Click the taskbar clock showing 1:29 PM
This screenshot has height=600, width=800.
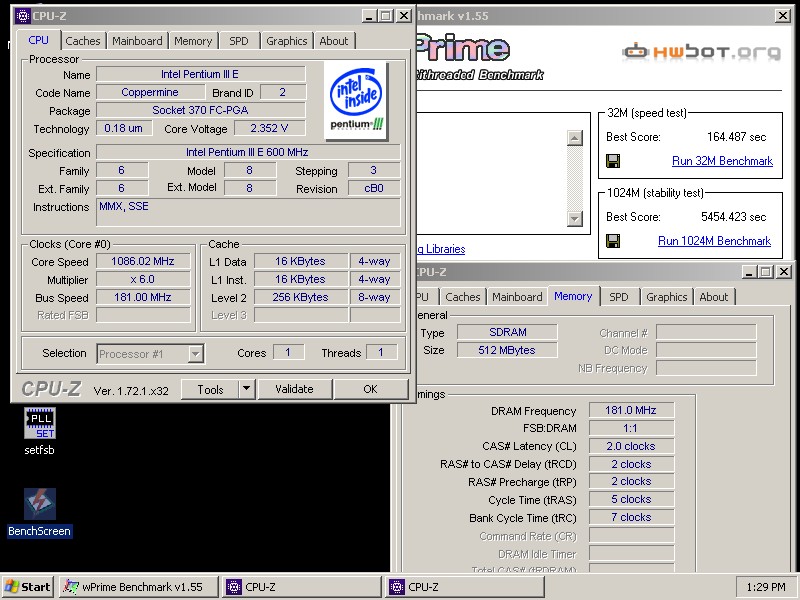tap(766, 587)
